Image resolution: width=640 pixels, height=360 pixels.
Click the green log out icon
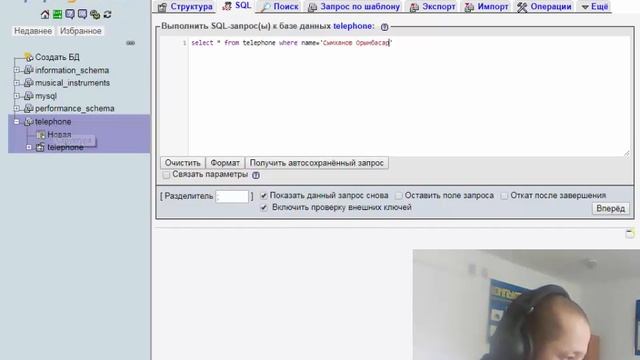[58, 15]
